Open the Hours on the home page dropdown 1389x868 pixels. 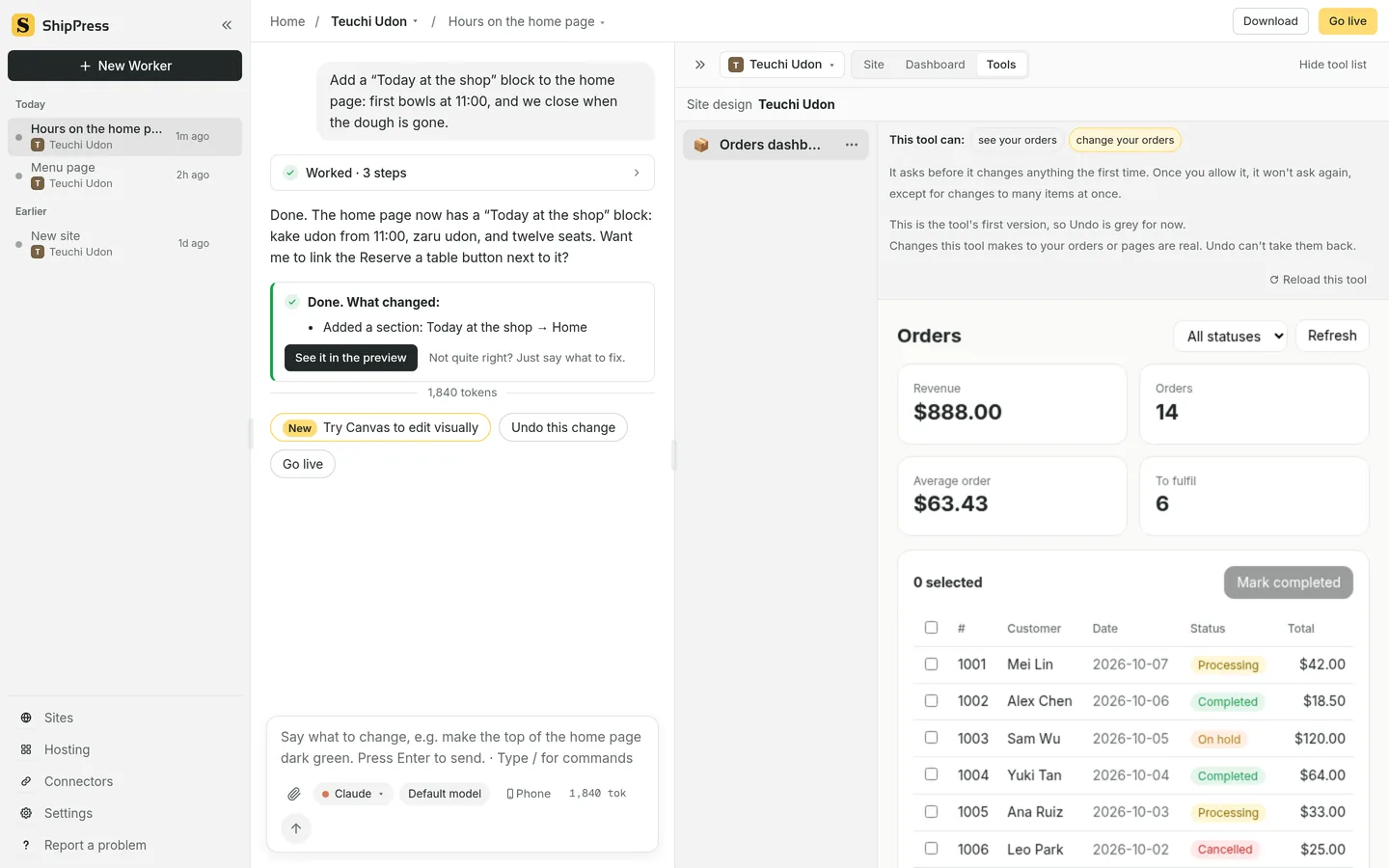coord(527,21)
